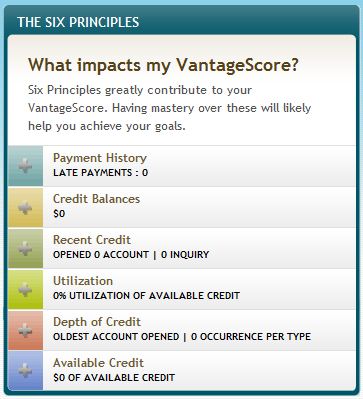The height and width of the screenshot is (399, 363).
Task: Open the Recent Credit row
Action: [182, 248]
